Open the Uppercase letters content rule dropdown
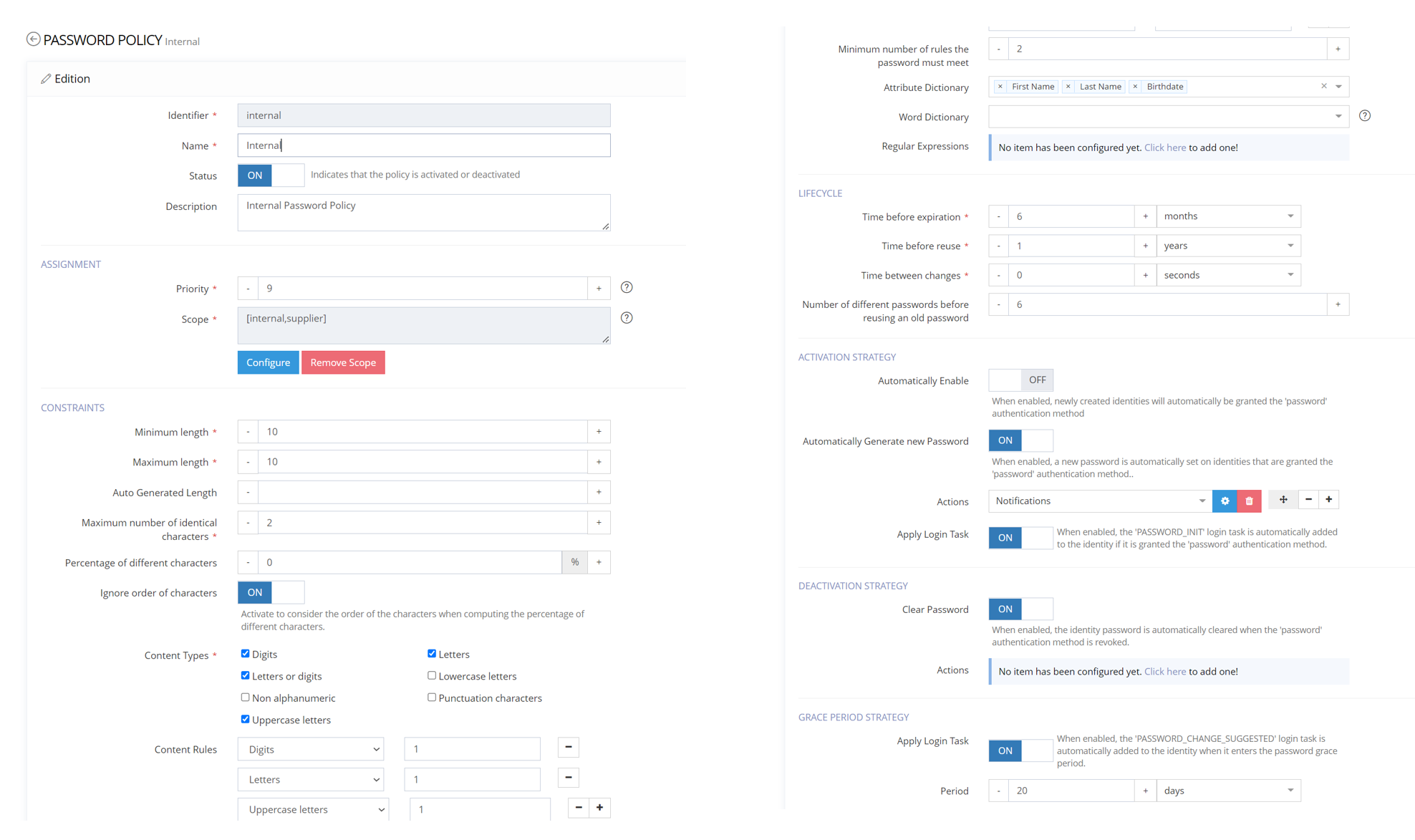 [313, 809]
